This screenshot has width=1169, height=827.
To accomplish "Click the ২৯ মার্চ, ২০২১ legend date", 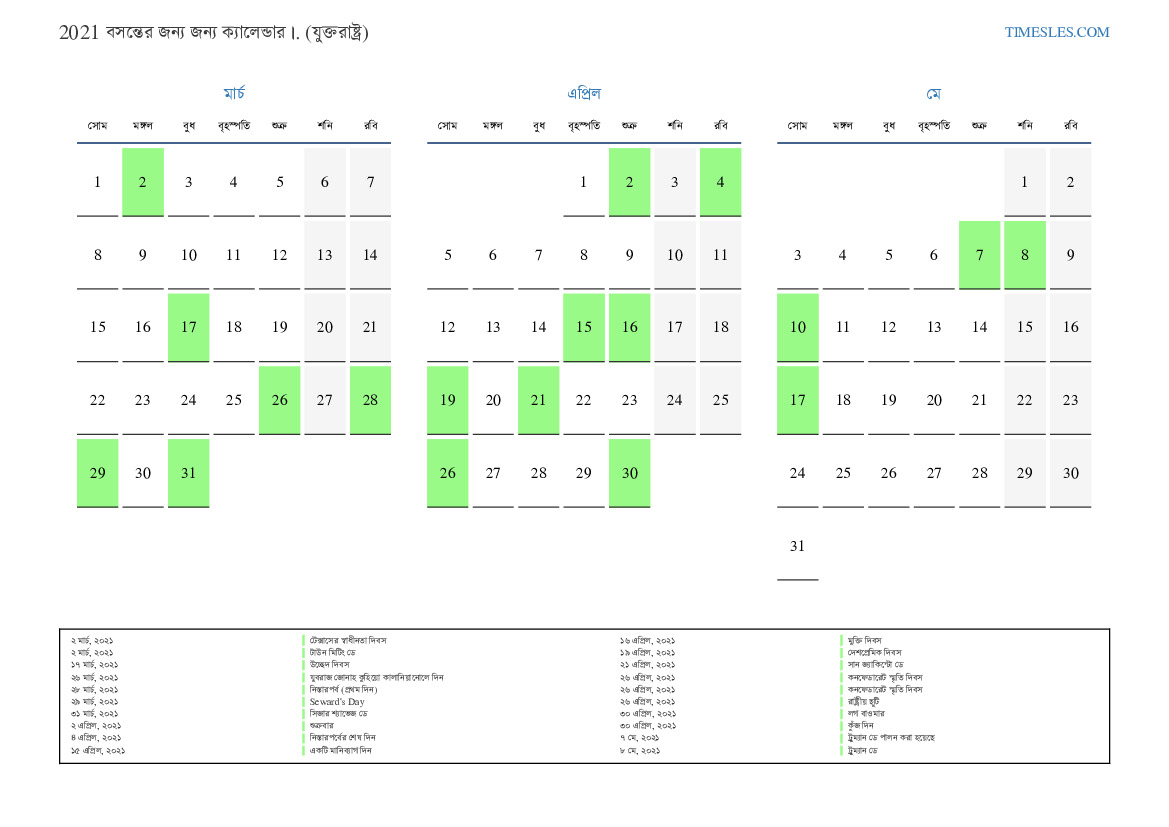I will [95, 701].
